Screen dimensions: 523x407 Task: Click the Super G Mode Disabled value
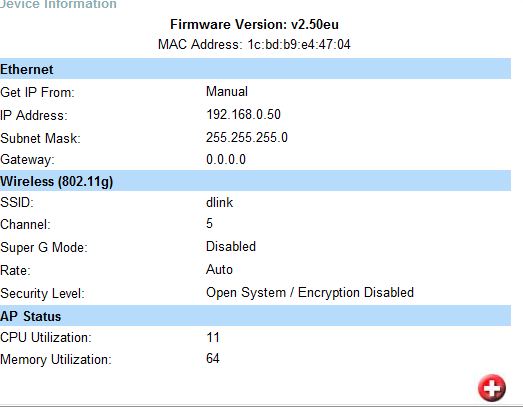point(231,247)
